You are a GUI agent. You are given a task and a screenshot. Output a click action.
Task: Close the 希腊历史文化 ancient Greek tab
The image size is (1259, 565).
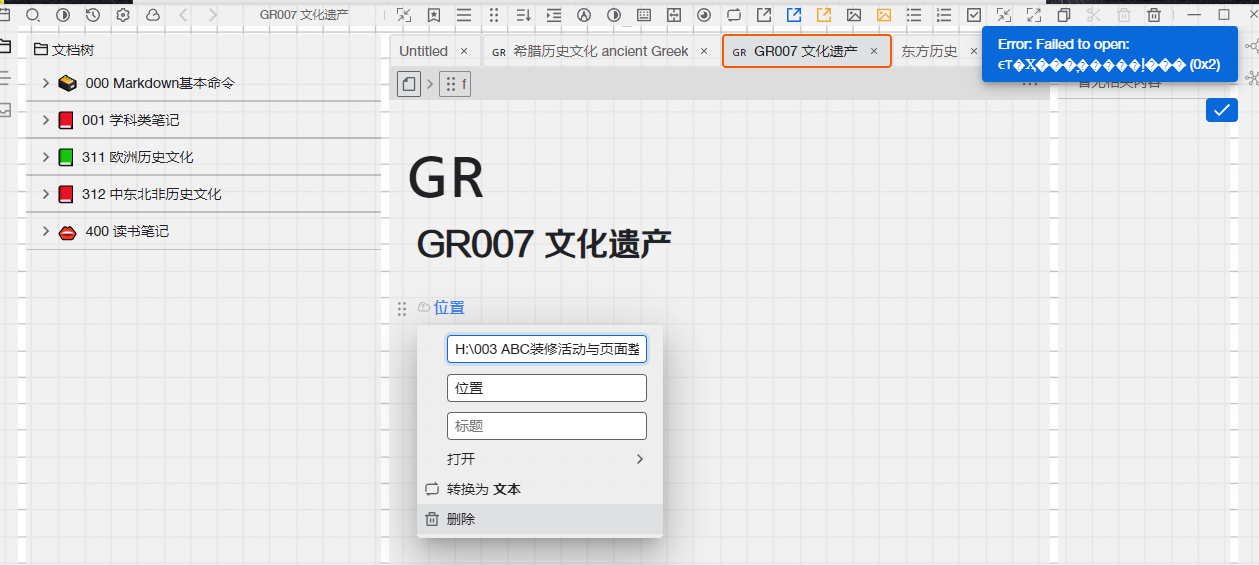pyautogui.click(x=704, y=51)
